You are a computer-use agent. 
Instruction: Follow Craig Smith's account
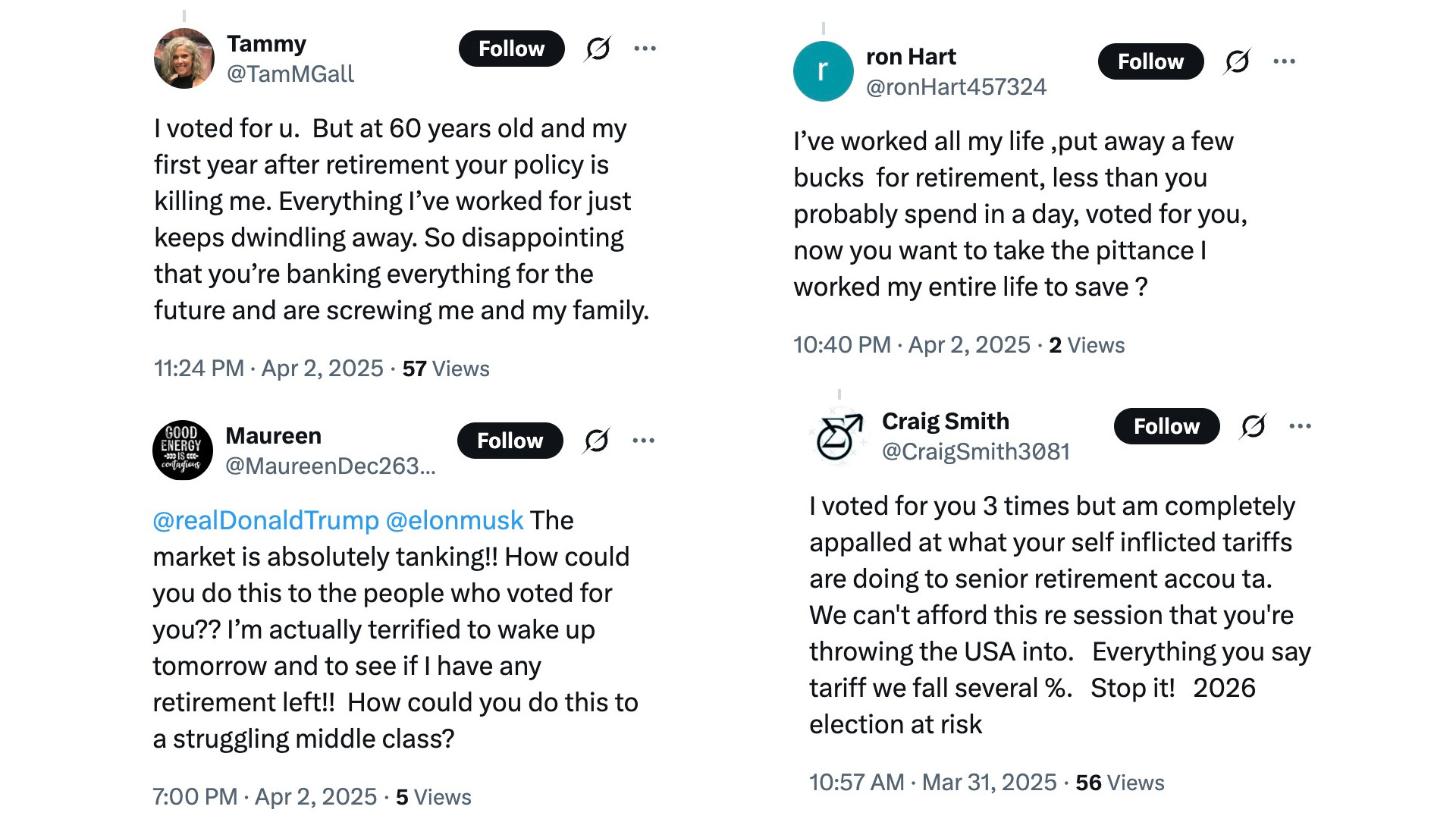click(x=1167, y=426)
